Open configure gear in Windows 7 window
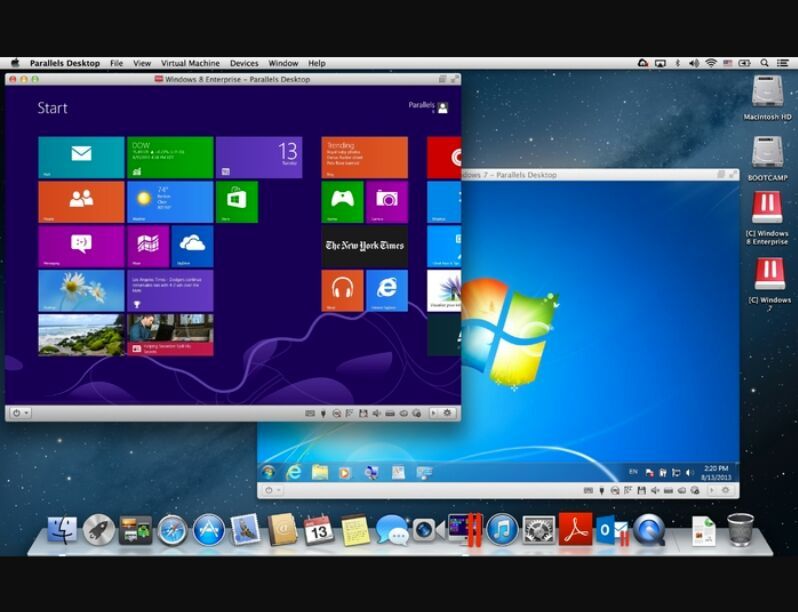The height and width of the screenshot is (612, 798). coord(726,490)
